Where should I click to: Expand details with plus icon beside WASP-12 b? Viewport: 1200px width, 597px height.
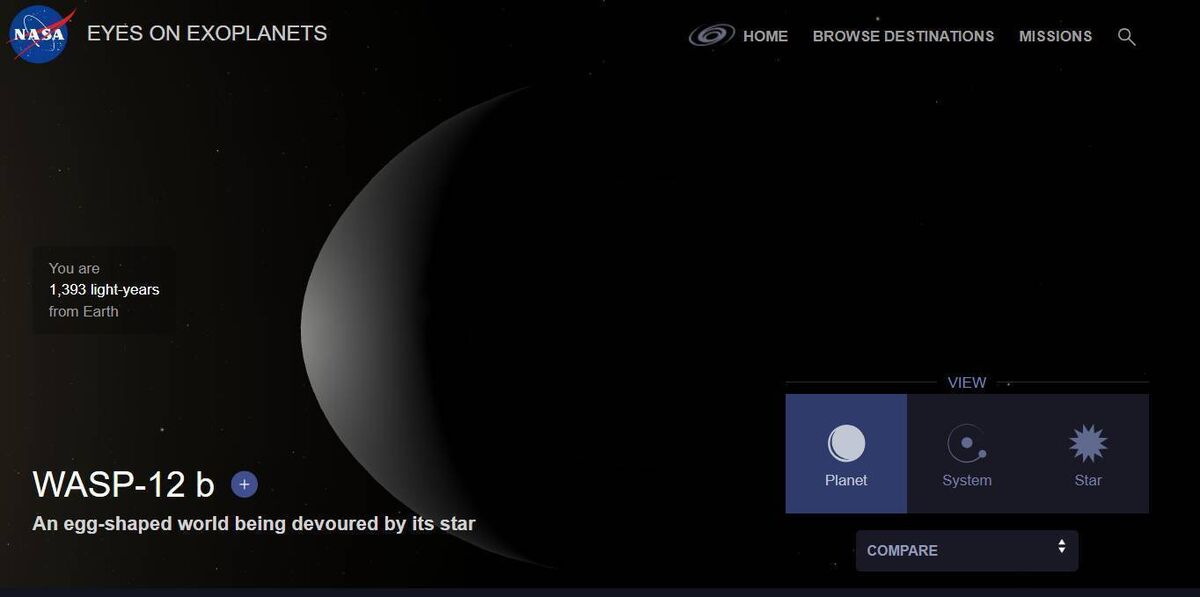244,485
